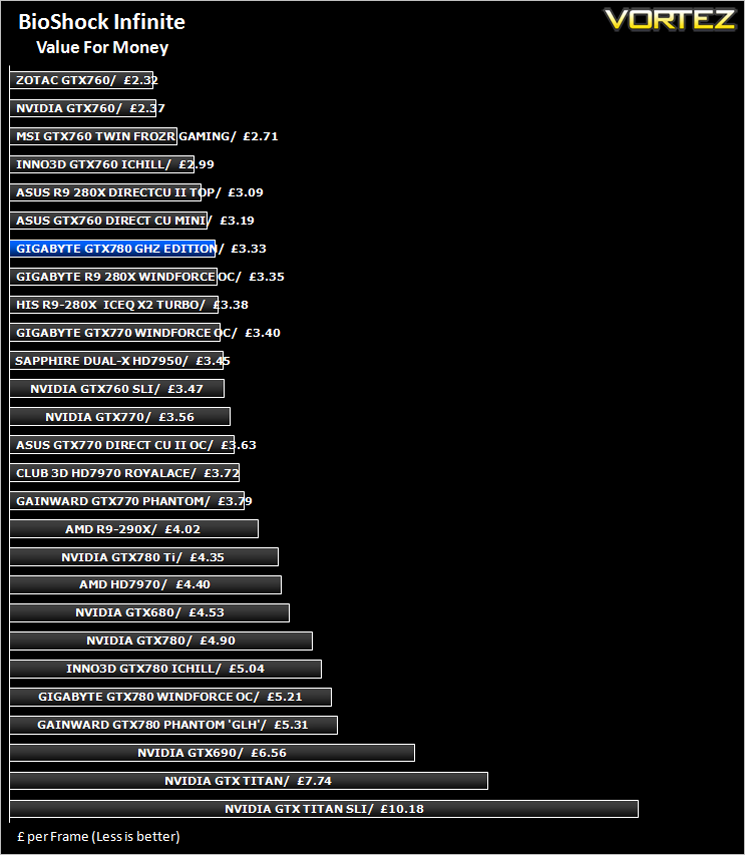
Task: Select the NVIDIA GTX TITAN £7.74 bar
Action: pos(249,781)
